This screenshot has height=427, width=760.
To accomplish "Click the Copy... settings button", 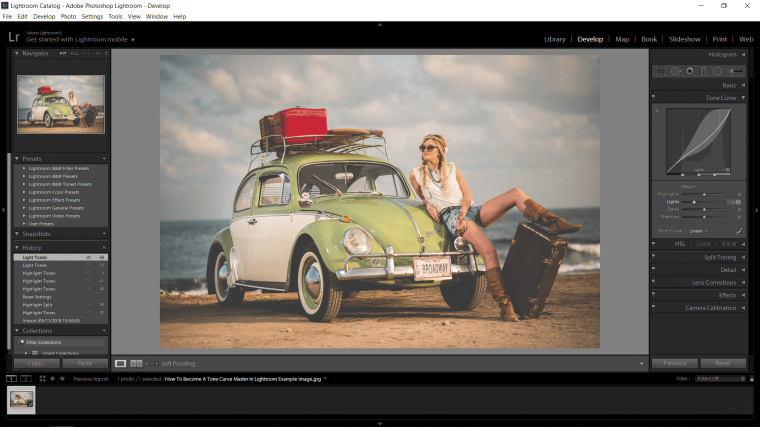I will [36, 363].
